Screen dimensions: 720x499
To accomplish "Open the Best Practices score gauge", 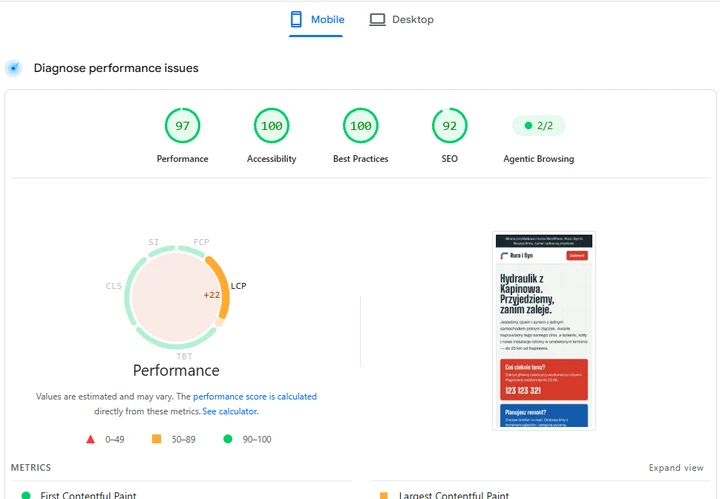I will 360,125.
